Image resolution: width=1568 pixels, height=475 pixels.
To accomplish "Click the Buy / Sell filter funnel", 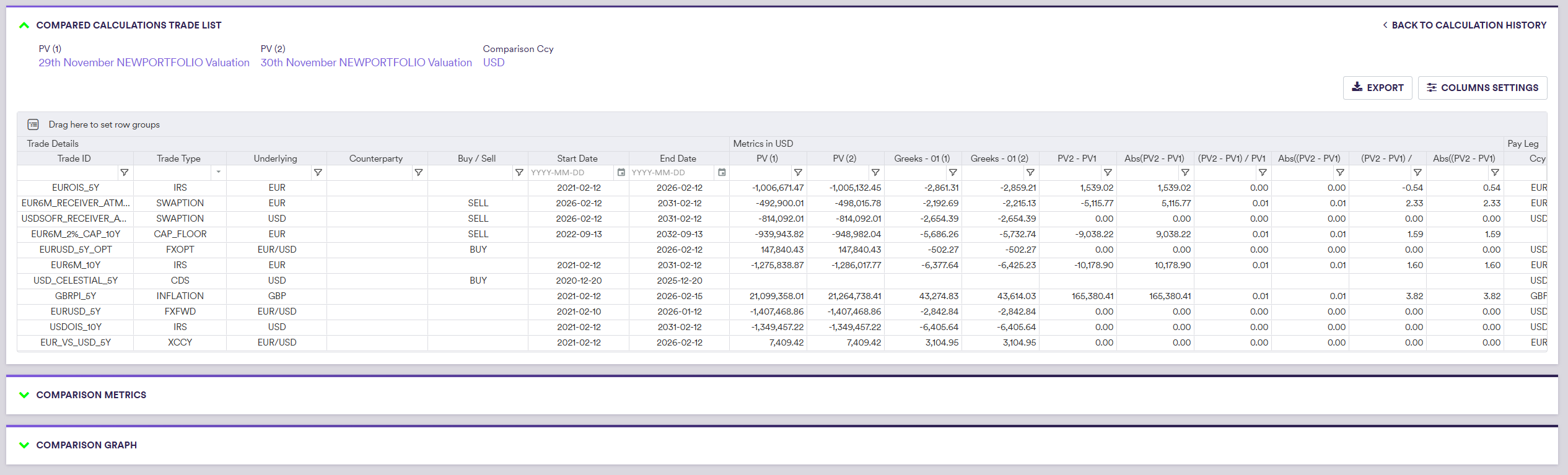I will pos(519,173).
